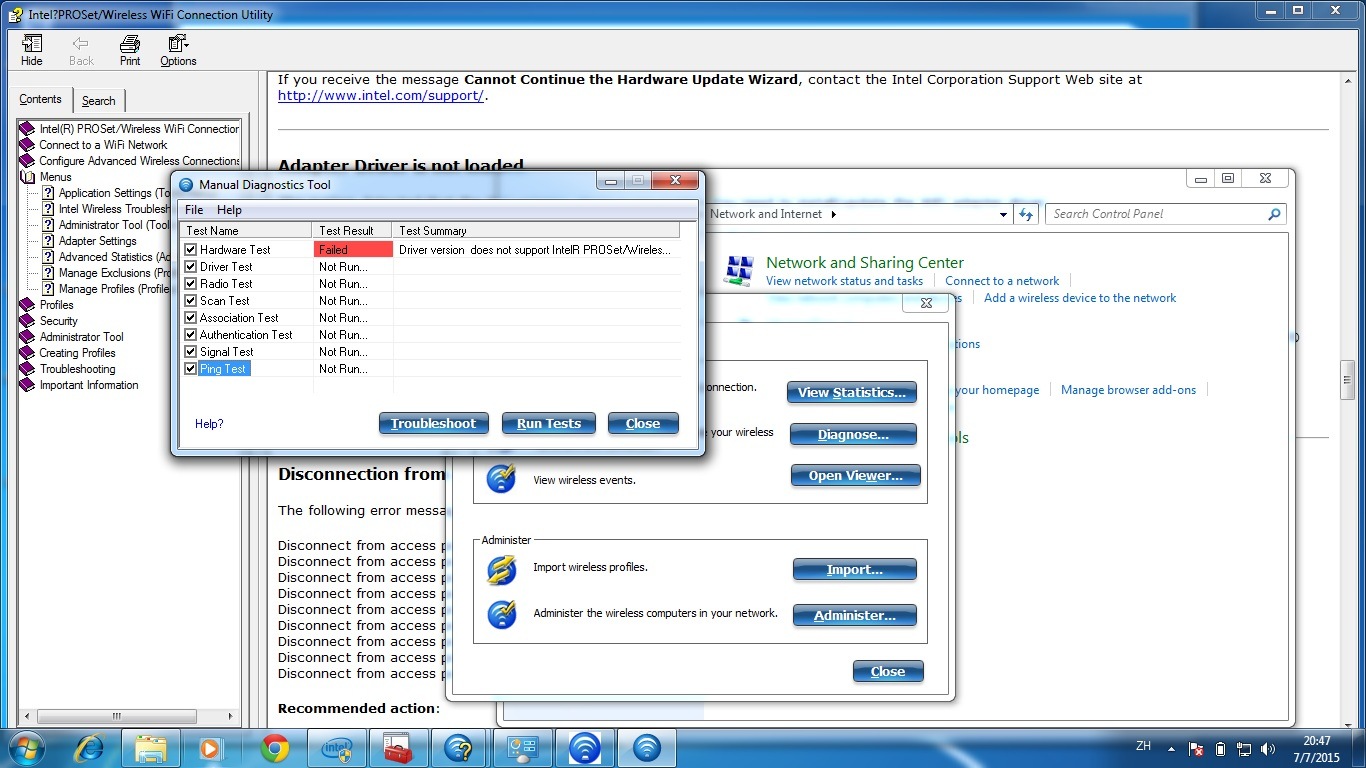Click the volume speaker tray icon
Screen dimensions: 1366x768
[1268, 748]
